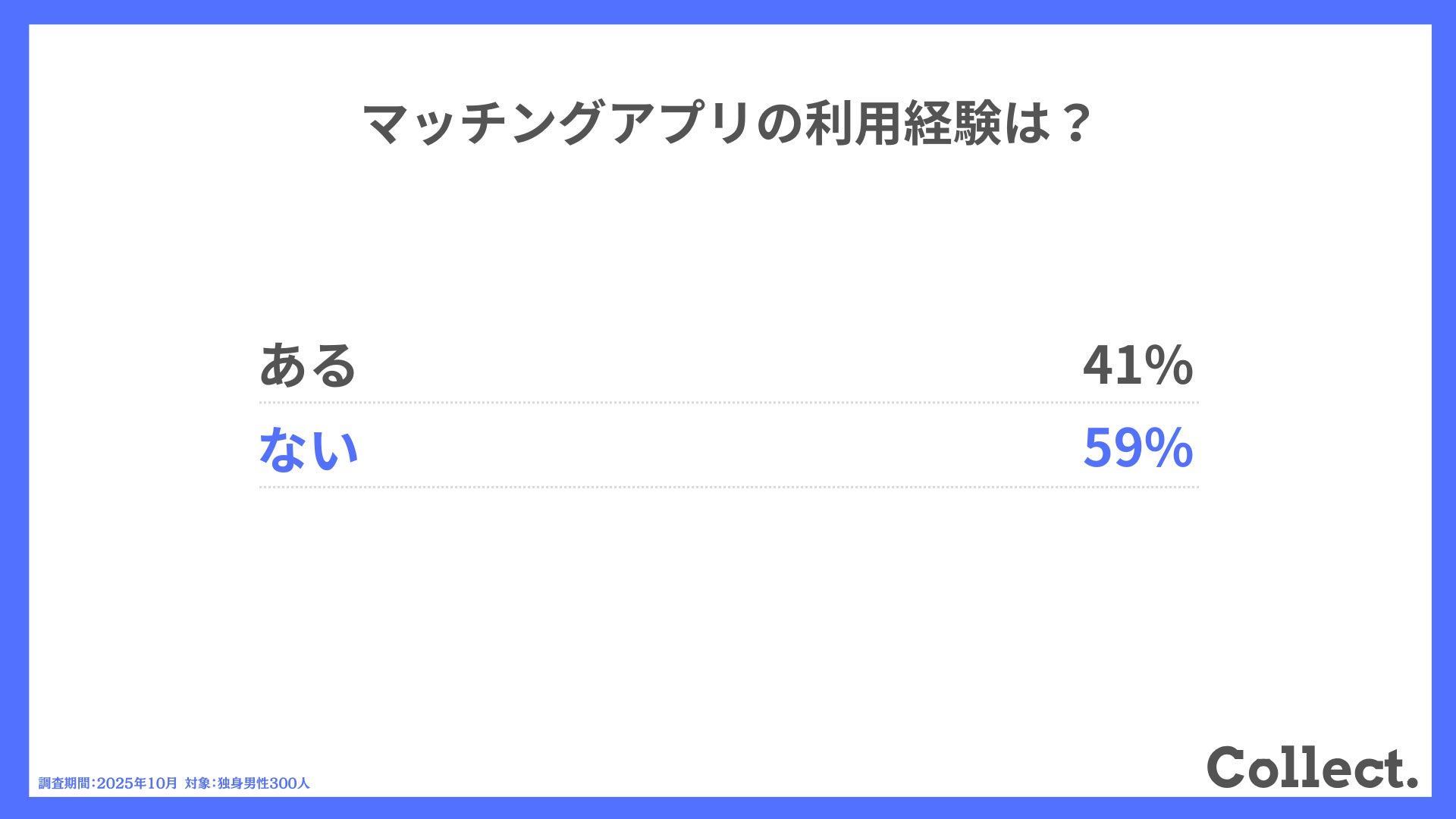The image size is (1456, 819).
Task: Click the dotted divider under the ない row
Action: (x=728, y=487)
